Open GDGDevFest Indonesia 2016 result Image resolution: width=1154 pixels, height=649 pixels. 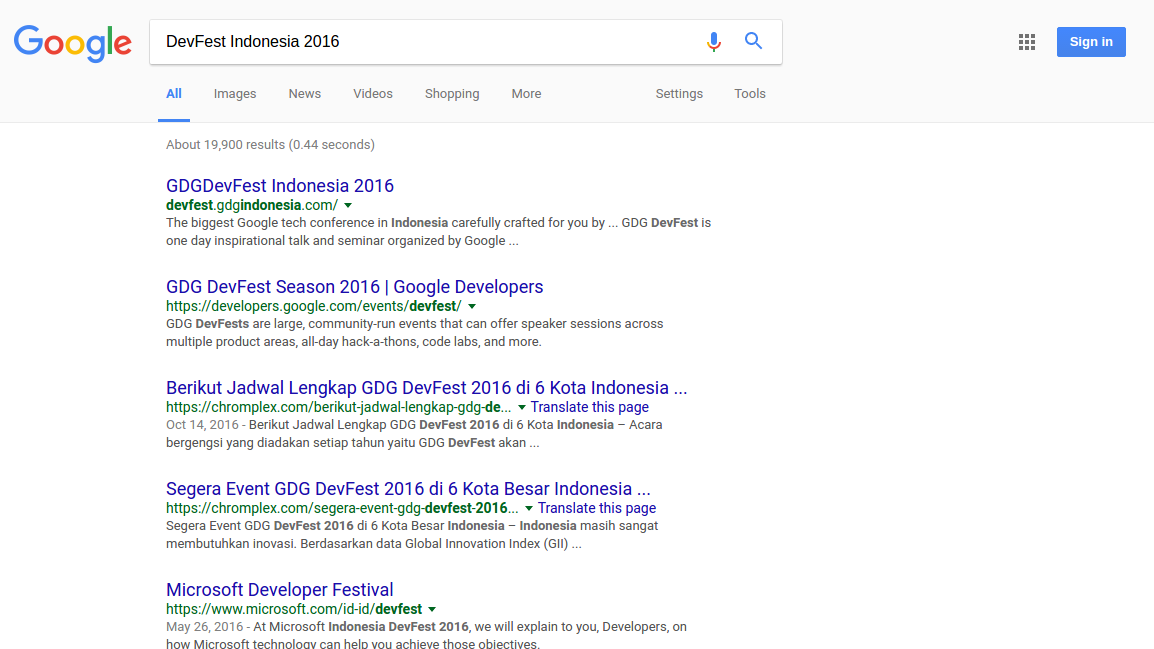pyautogui.click(x=280, y=185)
